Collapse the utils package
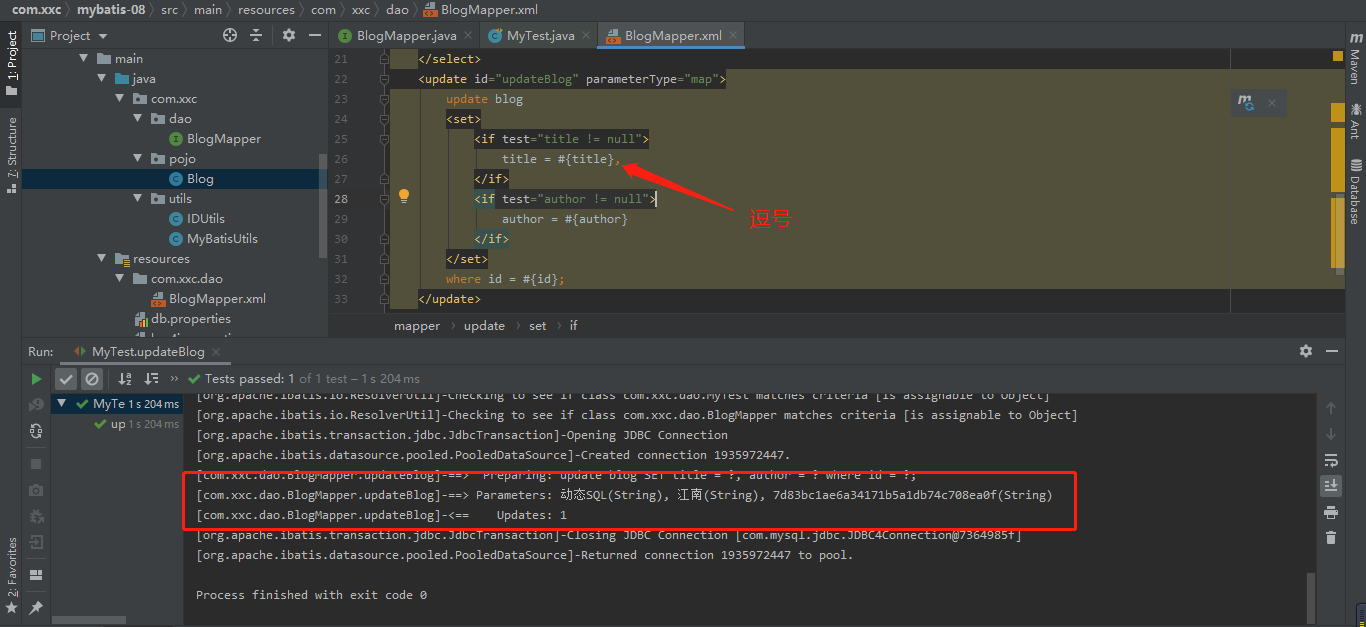The height and width of the screenshot is (627, 1366). click(139, 199)
